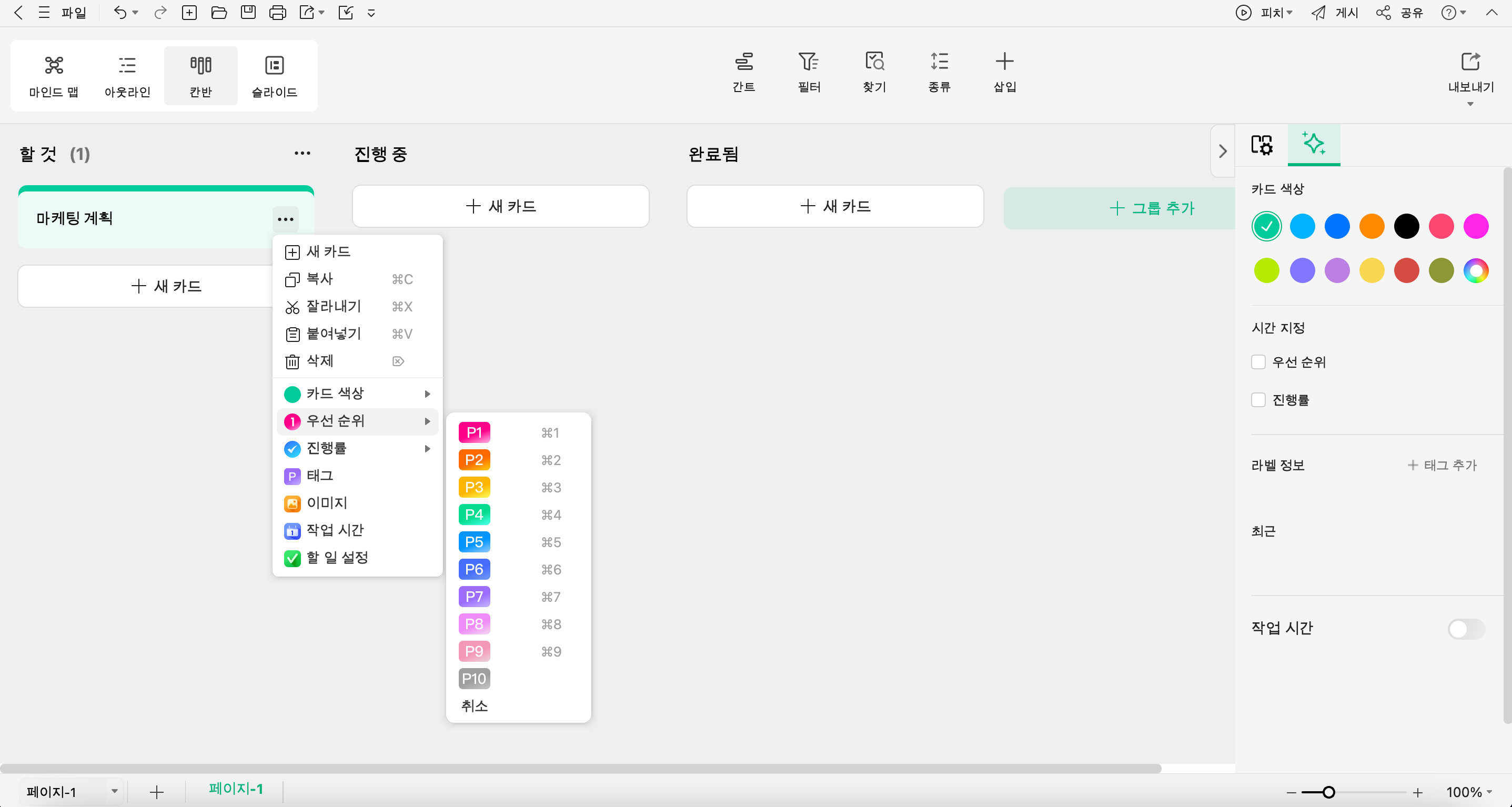
Task: Expand the 카드 색상 submenu
Action: tap(357, 394)
